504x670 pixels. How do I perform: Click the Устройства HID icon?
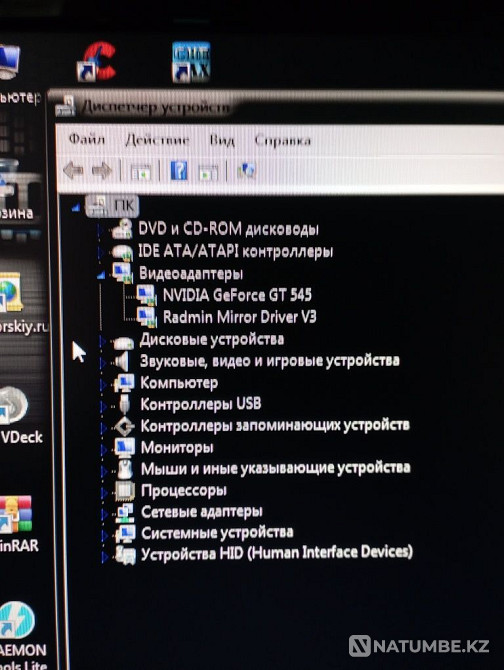(x=126, y=555)
